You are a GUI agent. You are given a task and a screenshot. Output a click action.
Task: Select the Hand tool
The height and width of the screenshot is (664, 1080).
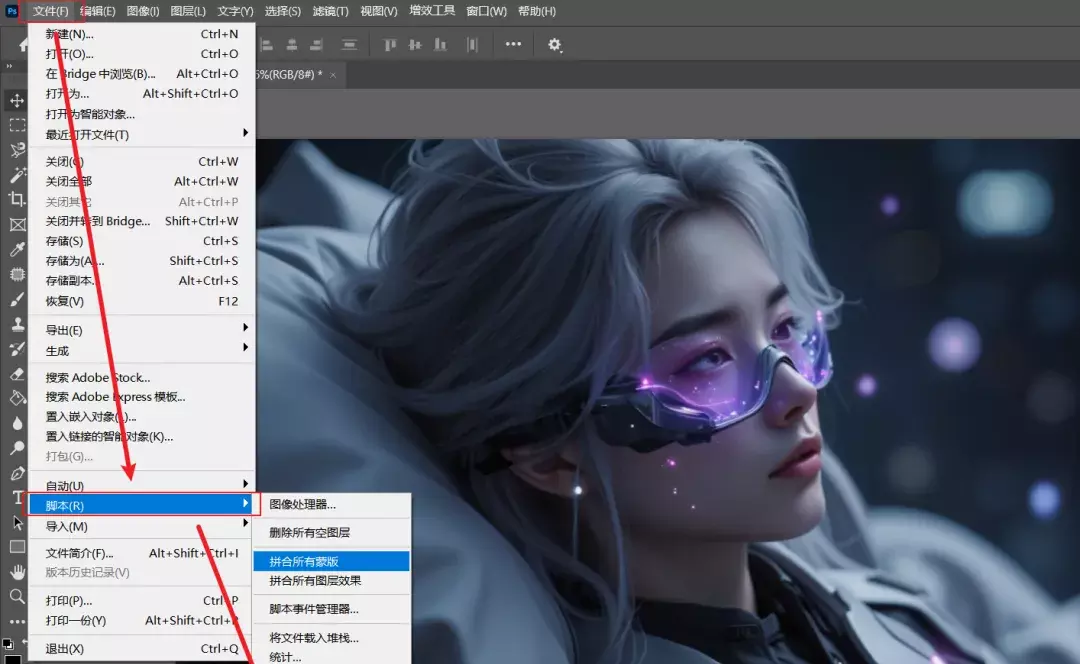(17, 572)
